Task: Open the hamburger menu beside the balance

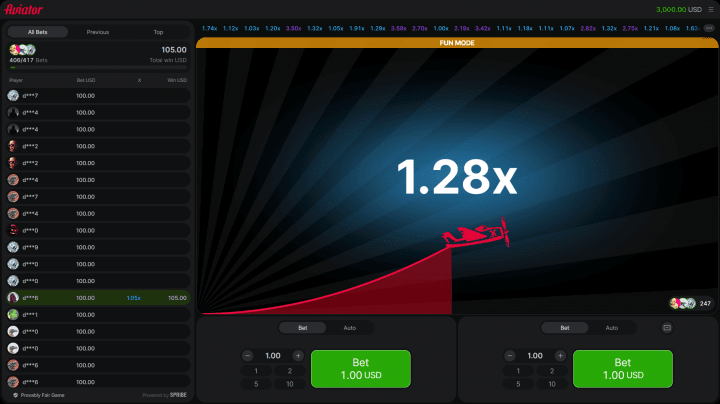Action: click(711, 10)
